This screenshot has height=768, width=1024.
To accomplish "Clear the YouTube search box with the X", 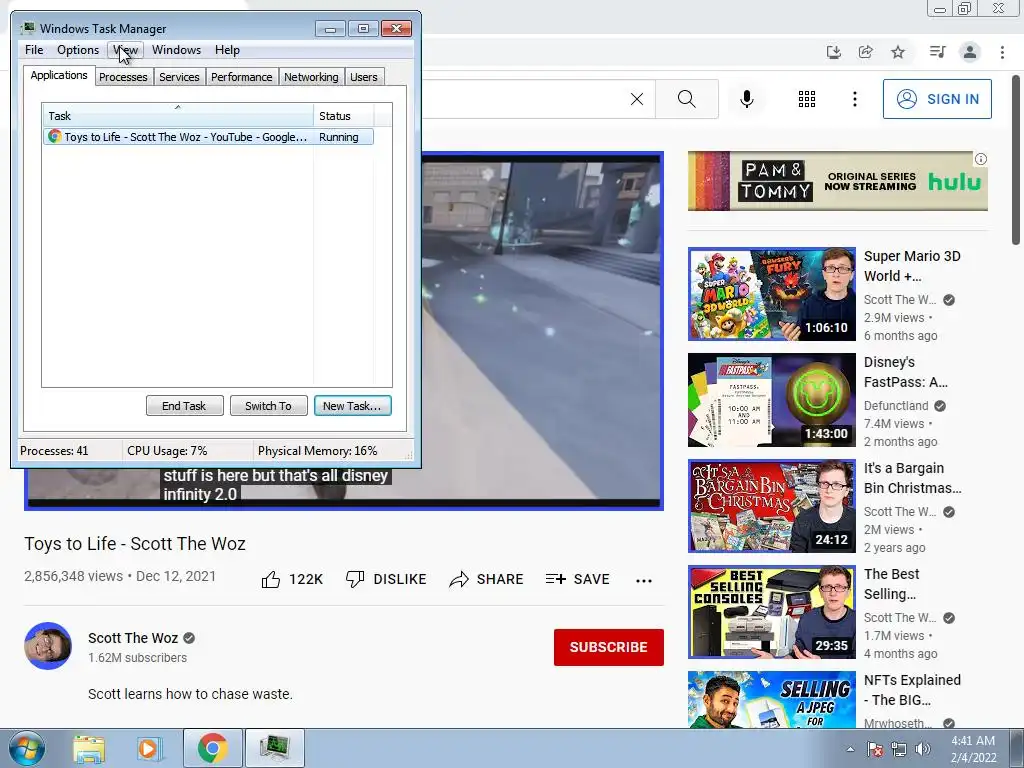I will pyautogui.click(x=637, y=99).
